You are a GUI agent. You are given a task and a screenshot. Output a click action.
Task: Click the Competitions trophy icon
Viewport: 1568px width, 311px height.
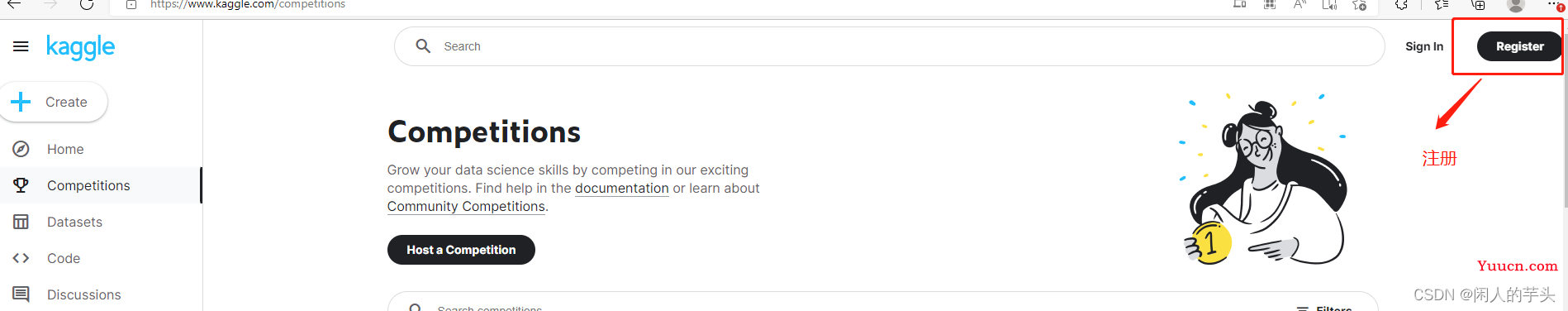(21, 185)
